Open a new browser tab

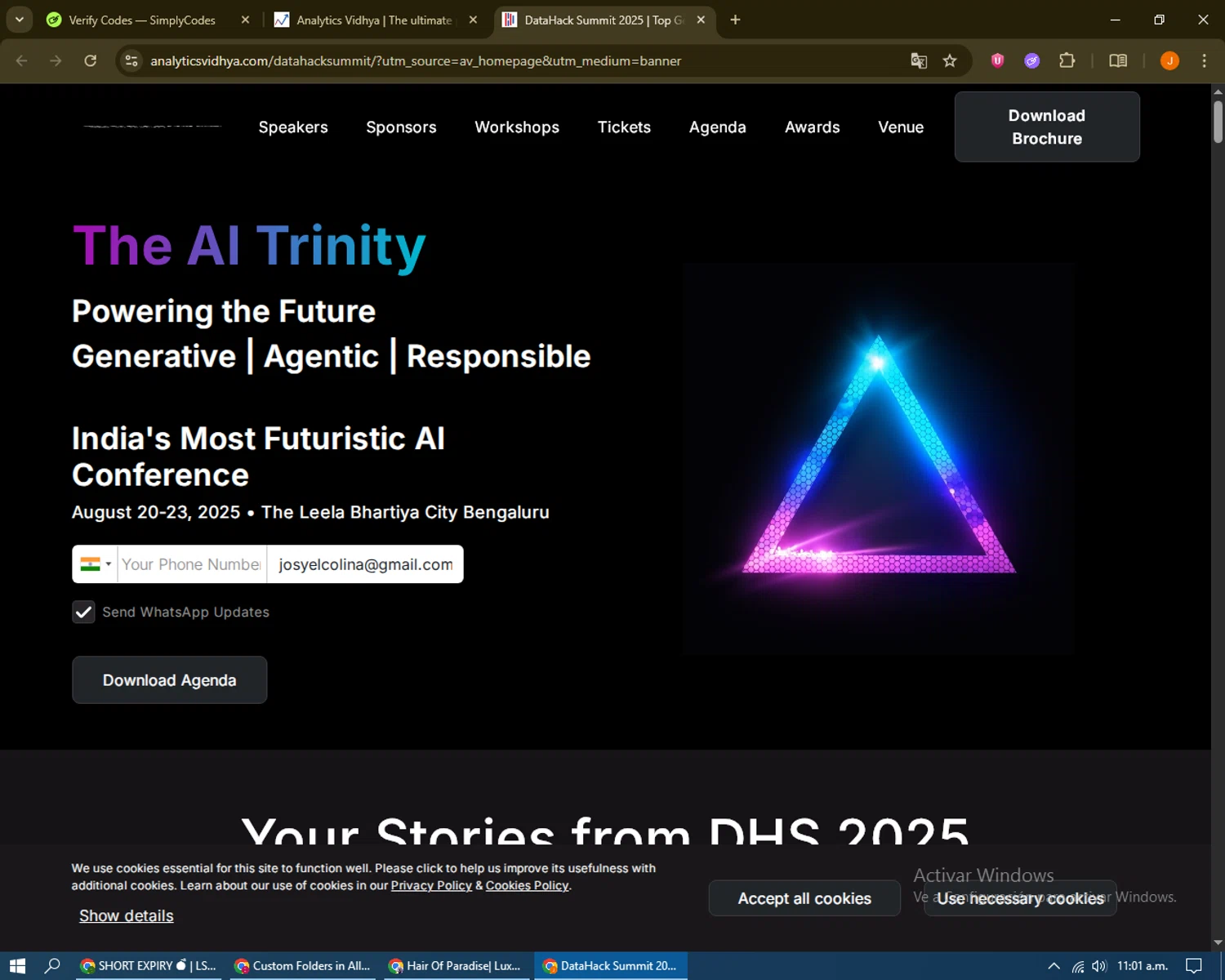735,20
